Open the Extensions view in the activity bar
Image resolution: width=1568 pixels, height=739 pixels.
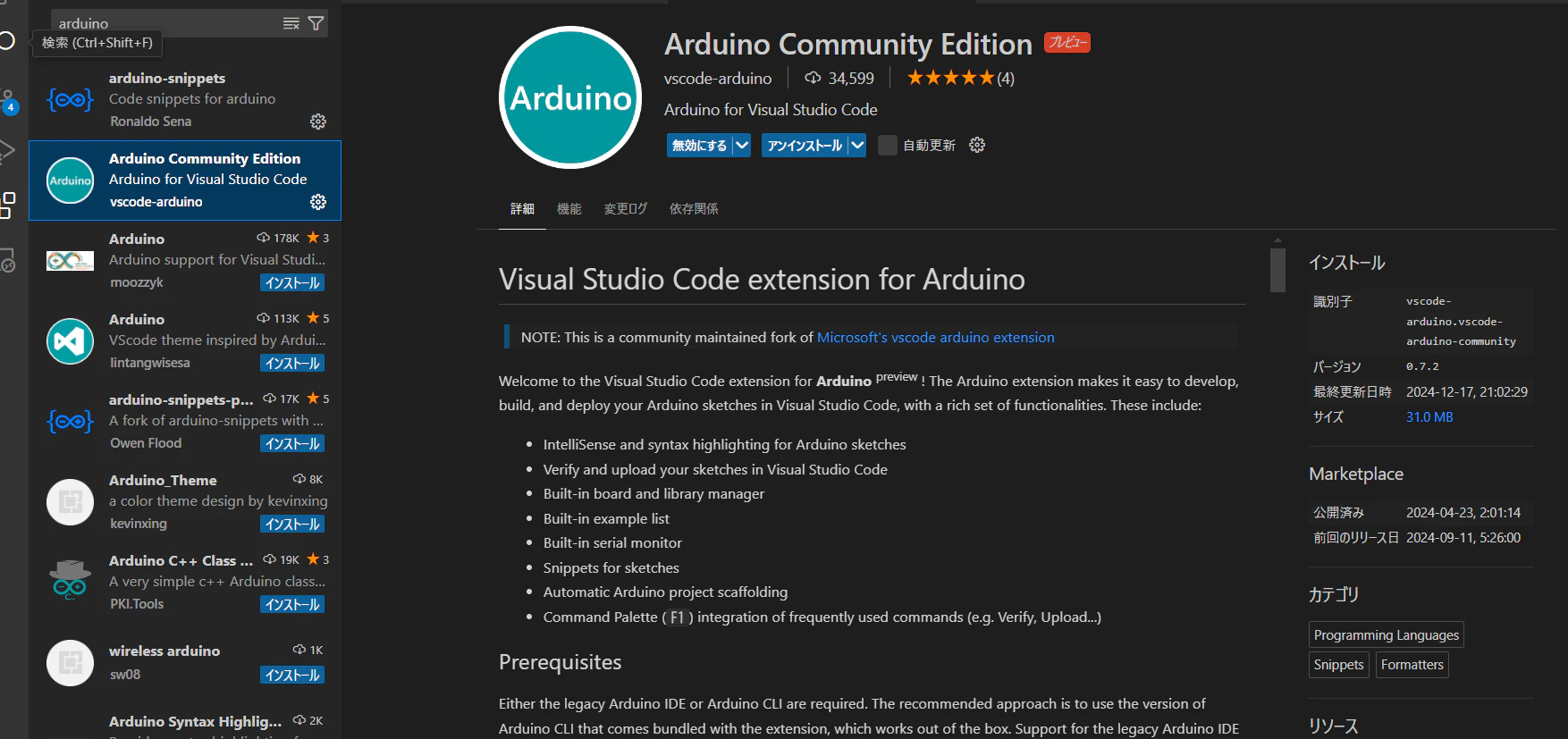pos(7,205)
